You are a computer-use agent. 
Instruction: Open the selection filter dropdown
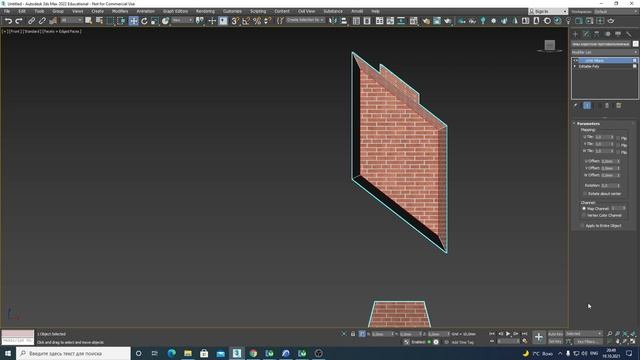[x=71, y=20]
